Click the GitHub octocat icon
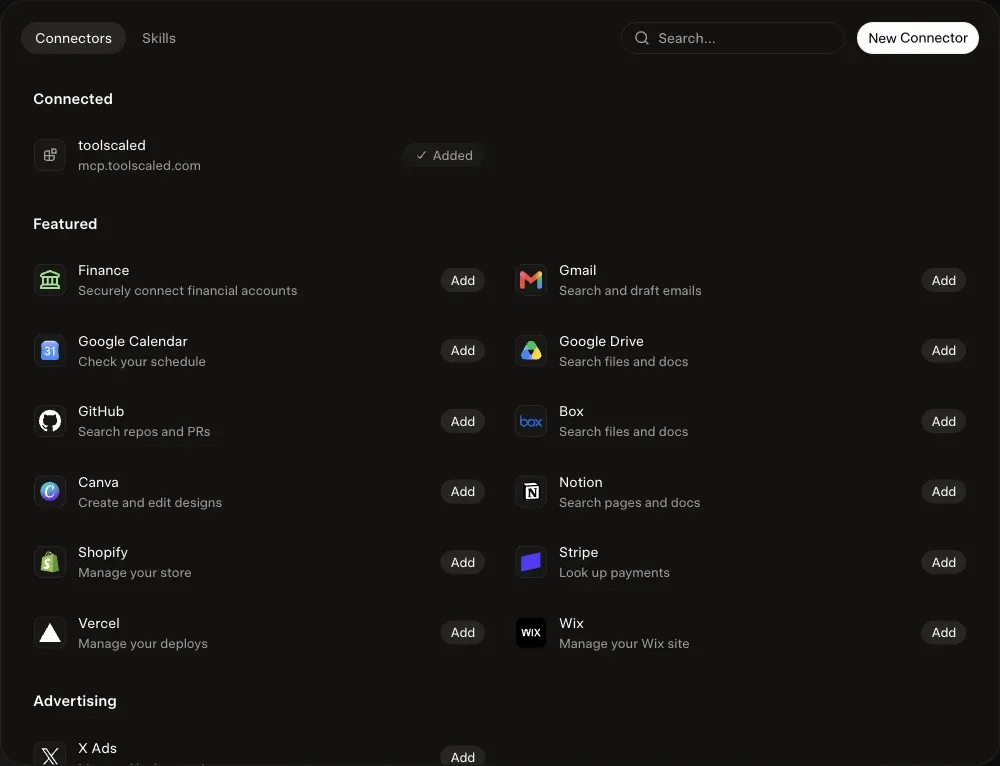Viewport: 1000px width, 766px height. click(50, 421)
